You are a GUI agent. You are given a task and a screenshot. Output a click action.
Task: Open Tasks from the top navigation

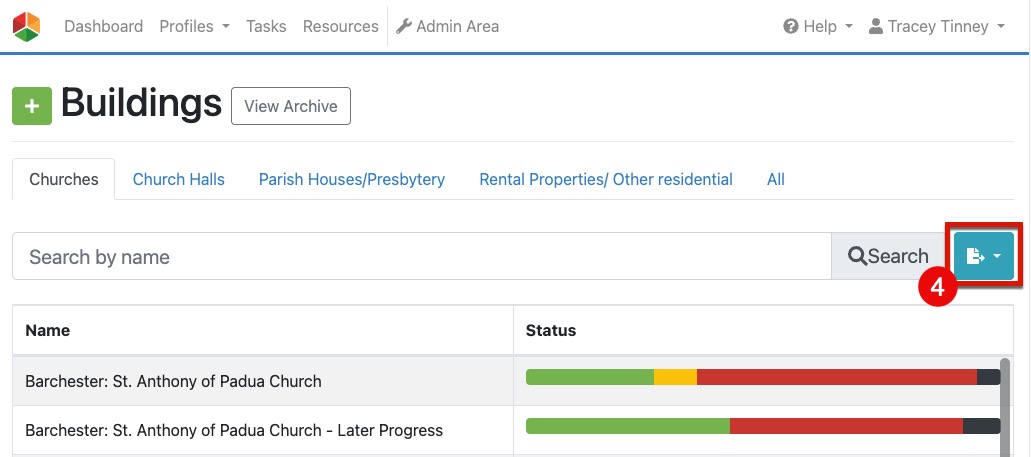click(266, 27)
